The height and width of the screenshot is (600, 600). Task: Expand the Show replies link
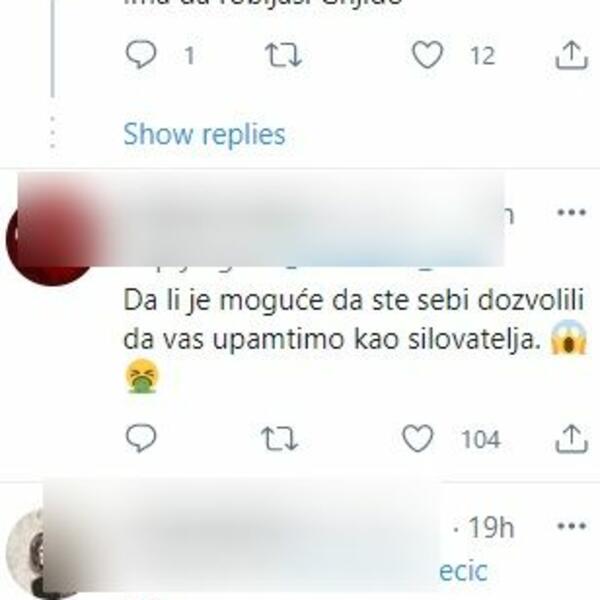[204, 135]
